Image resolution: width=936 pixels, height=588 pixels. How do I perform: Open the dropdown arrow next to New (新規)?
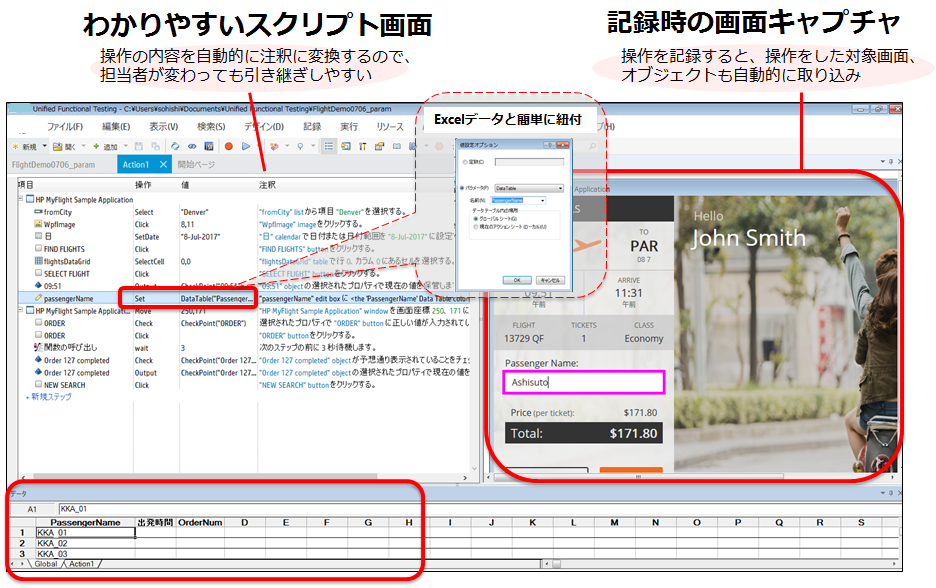point(43,146)
